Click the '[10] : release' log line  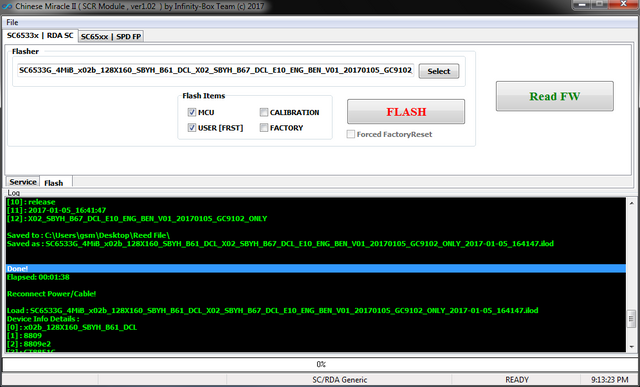pos(31,202)
